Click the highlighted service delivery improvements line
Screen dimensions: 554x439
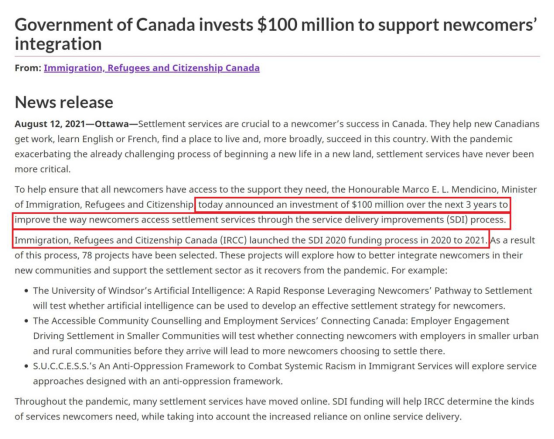click(x=261, y=220)
